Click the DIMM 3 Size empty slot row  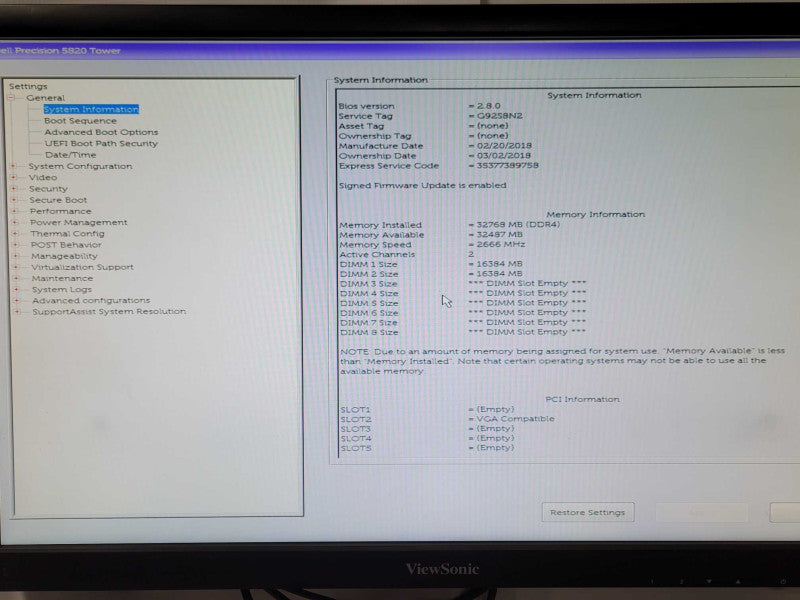pyautogui.click(x=463, y=283)
